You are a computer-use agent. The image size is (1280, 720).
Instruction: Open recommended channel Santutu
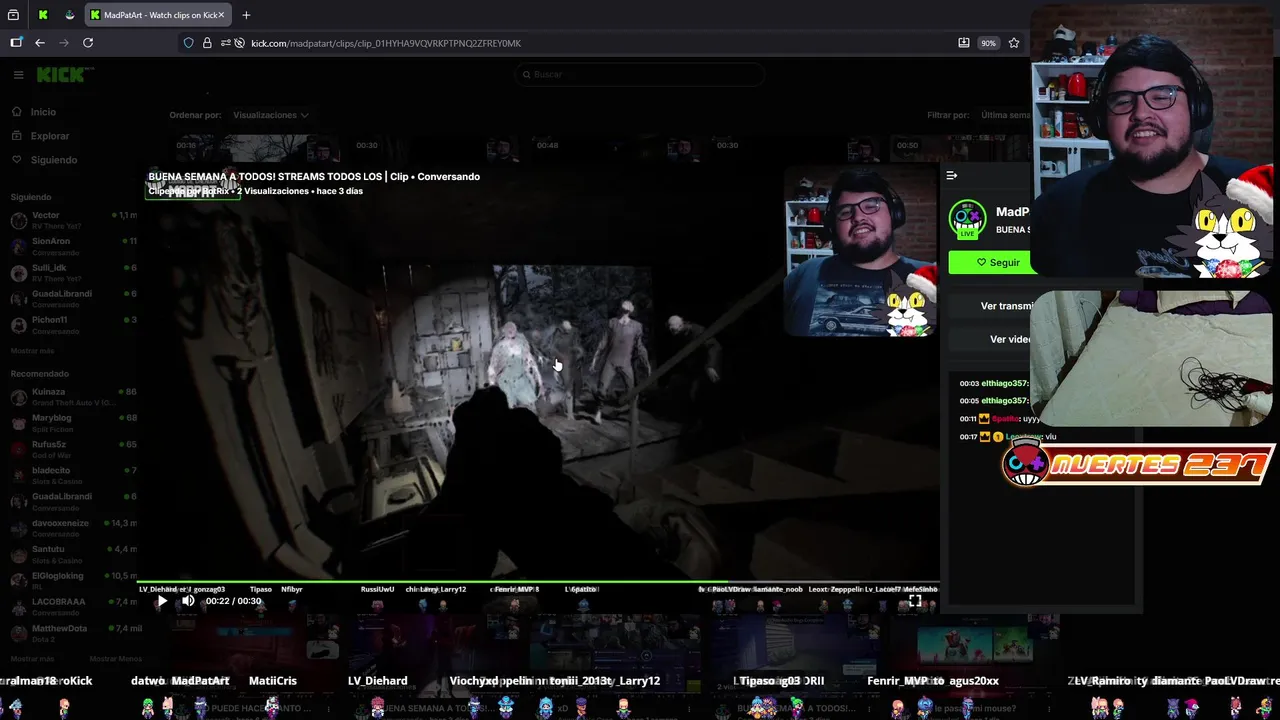coord(72,553)
